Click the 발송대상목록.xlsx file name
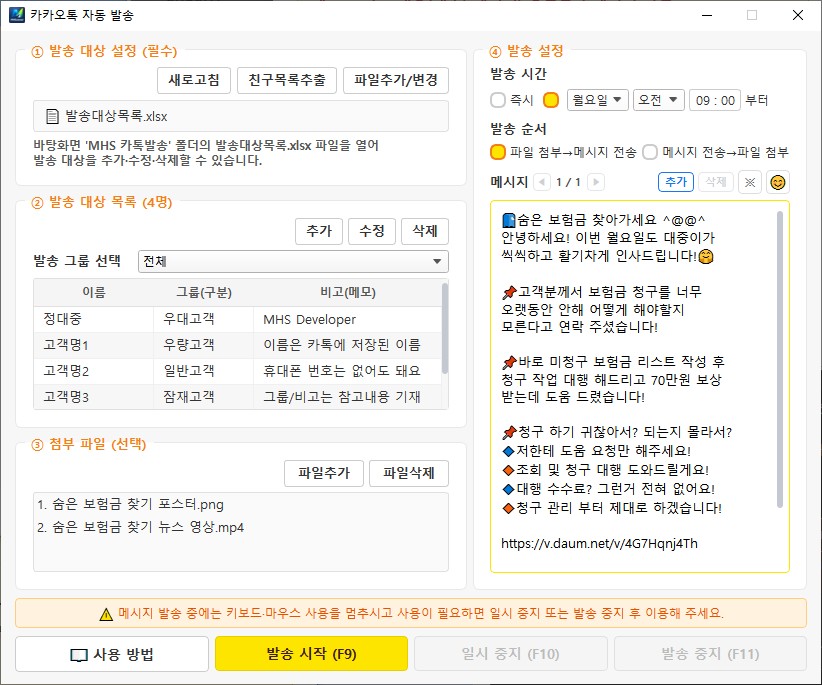 click(x=116, y=116)
